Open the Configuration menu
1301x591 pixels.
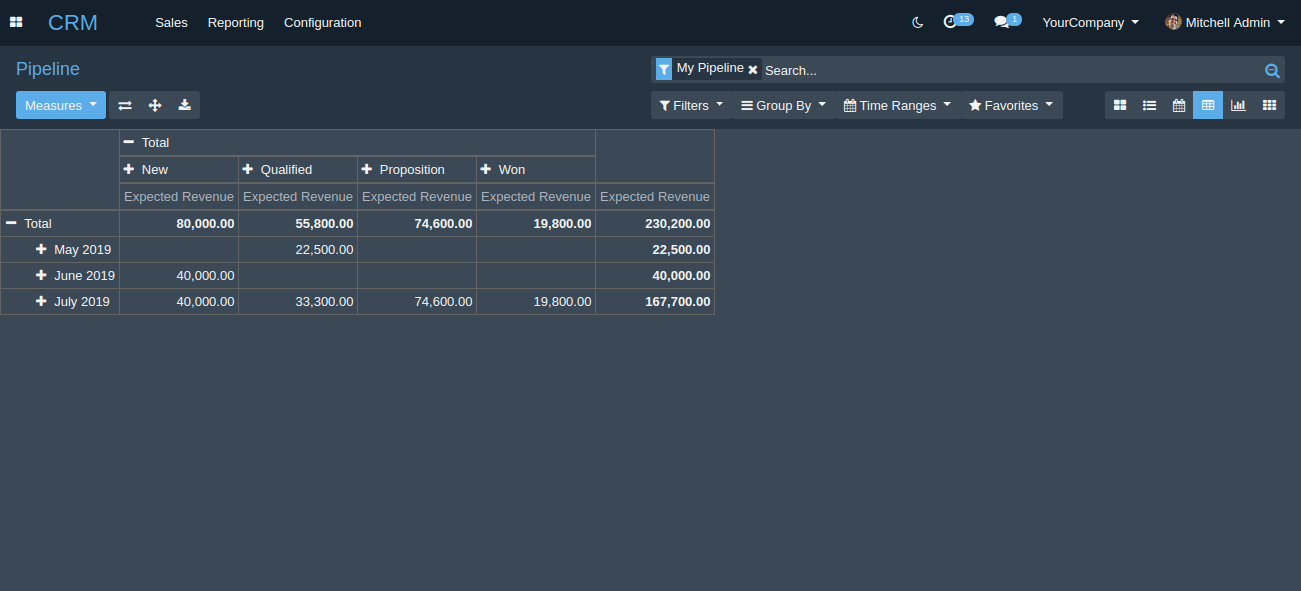[322, 22]
